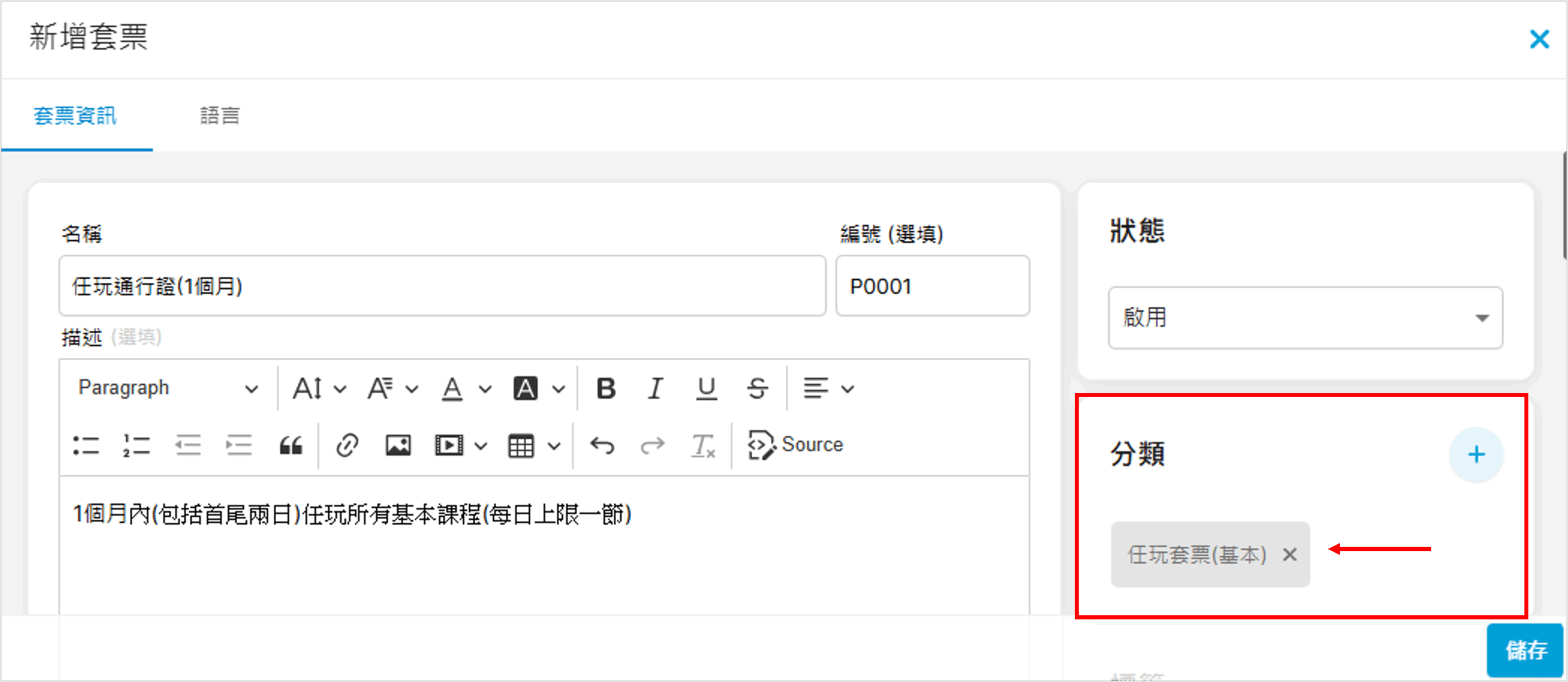Viewport: 1568px width, 682px height.
Task: Switch to the 語言 tab
Action: [220, 115]
